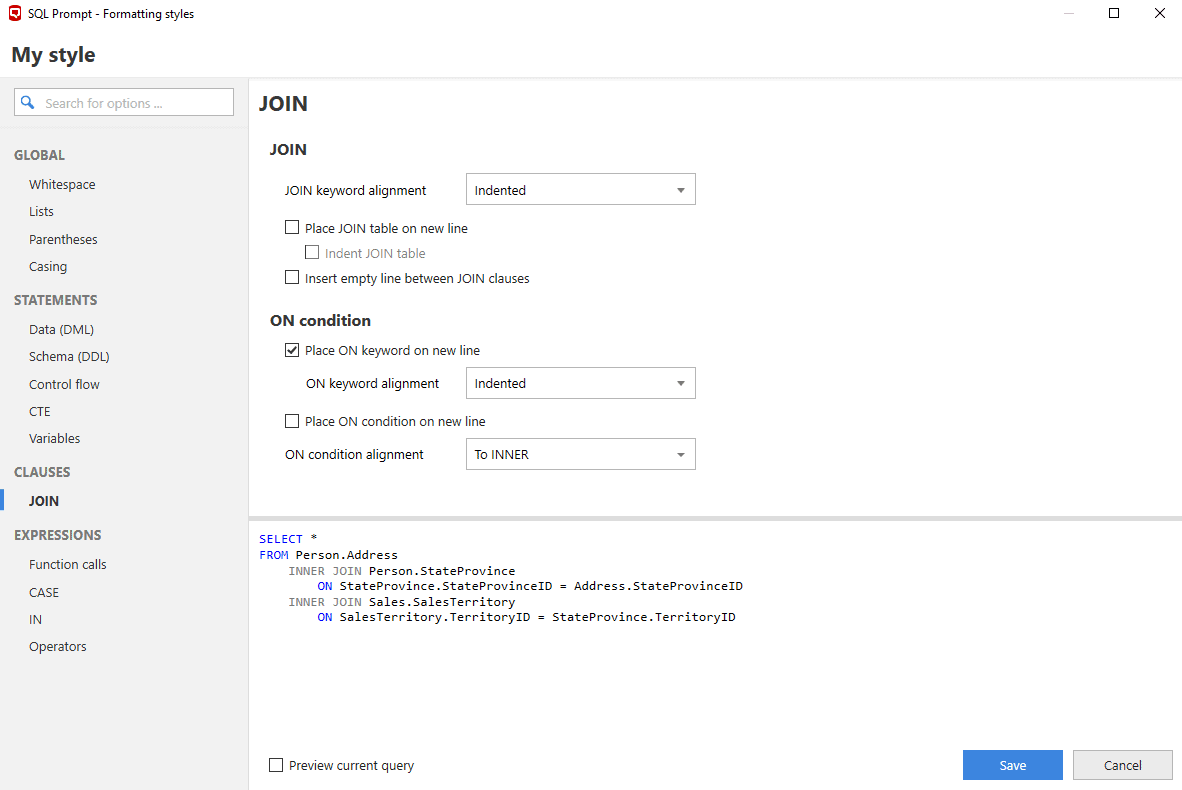Image resolution: width=1182 pixels, height=790 pixels.
Task: Open ON keyword alignment dropdown
Action: click(x=580, y=383)
